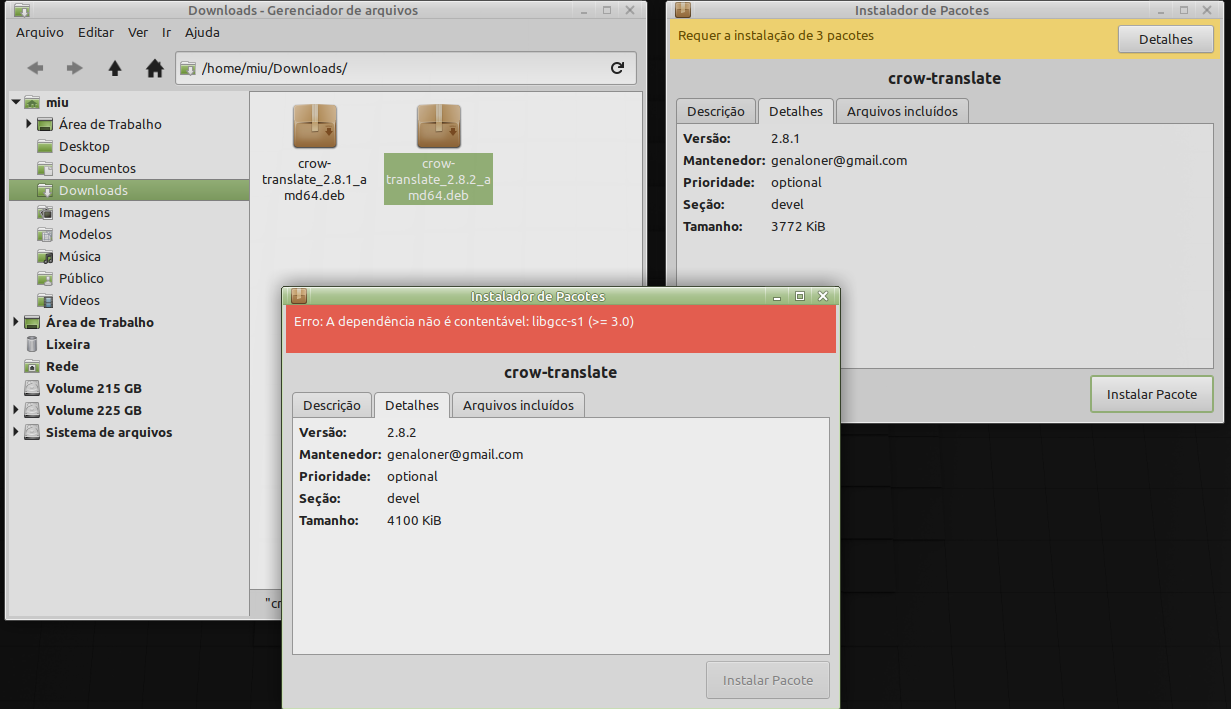Select Detalhes tab in back installer
Screen dimensions: 1231x709
pyautogui.click(x=796, y=111)
